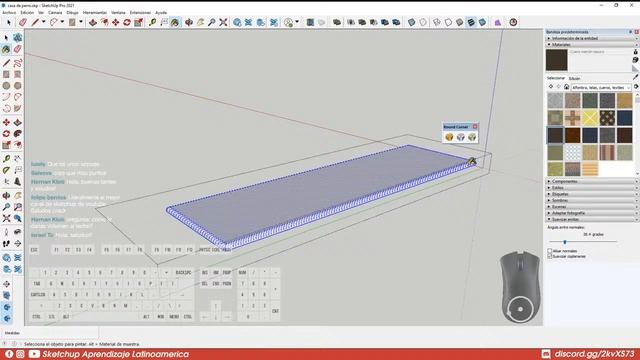Choose the orange striped material swatch
The width and height of the screenshot is (640, 360).
tap(590, 169)
